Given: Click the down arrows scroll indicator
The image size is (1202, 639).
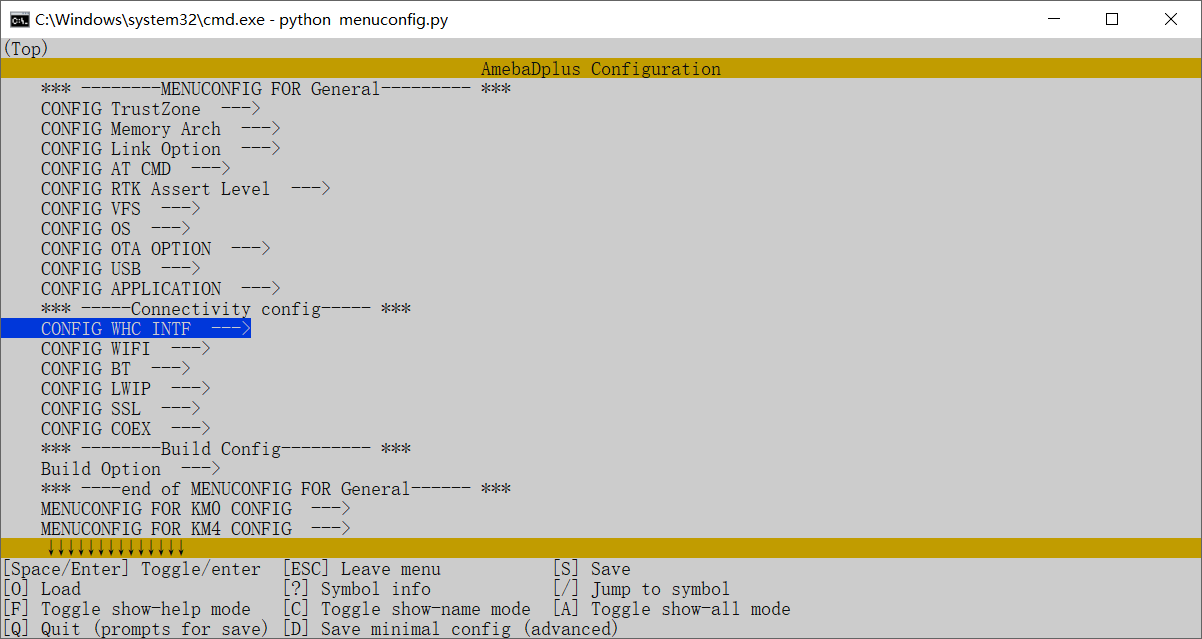Looking at the screenshot, I should (115, 548).
